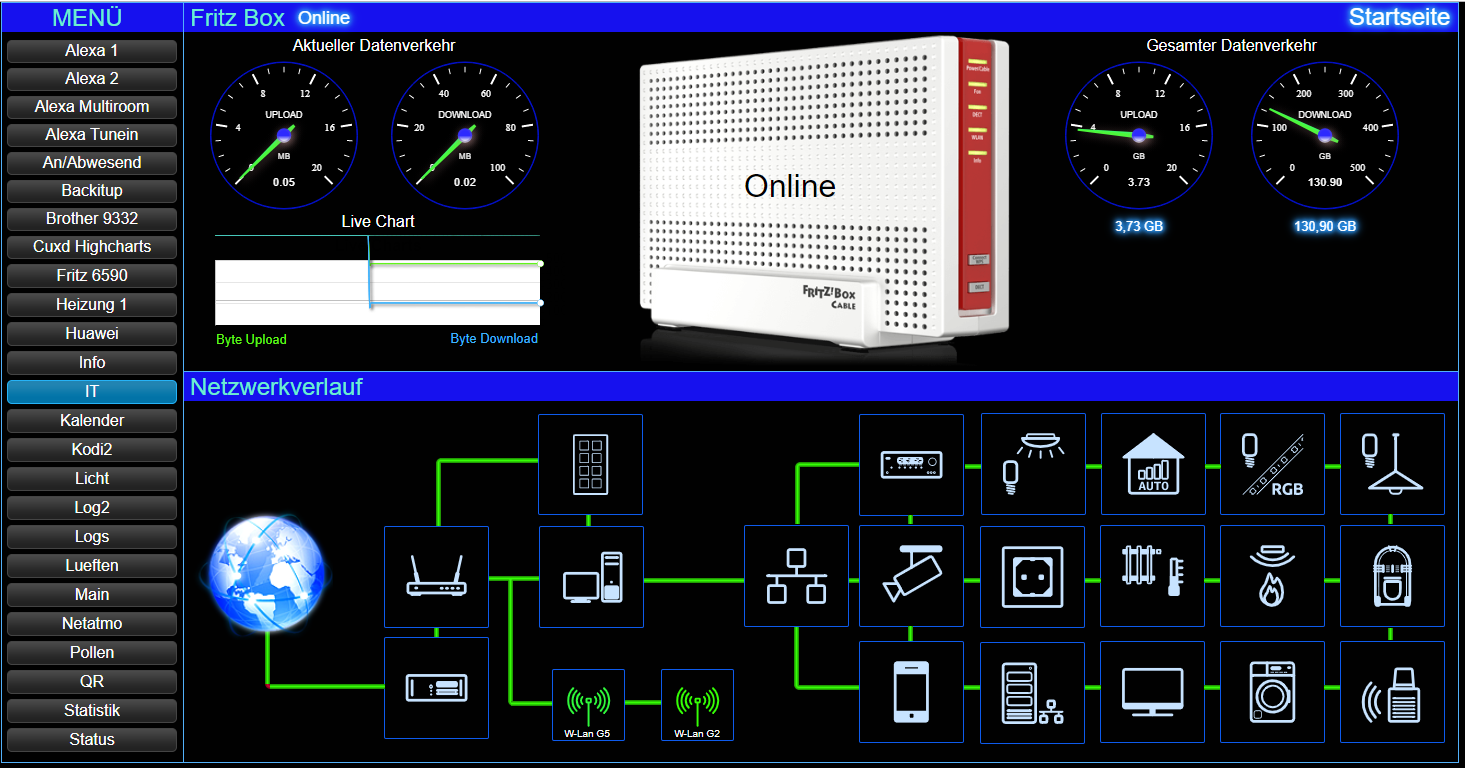This screenshot has height=768, width=1465.
Task: Open Cuxd Highcharts view
Action: [x=92, y=246]
